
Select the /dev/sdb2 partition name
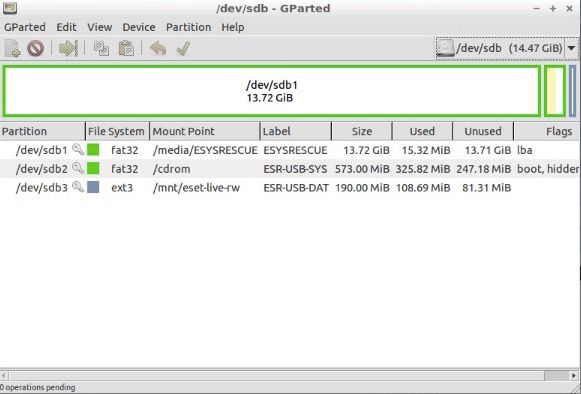pos(42,169)
